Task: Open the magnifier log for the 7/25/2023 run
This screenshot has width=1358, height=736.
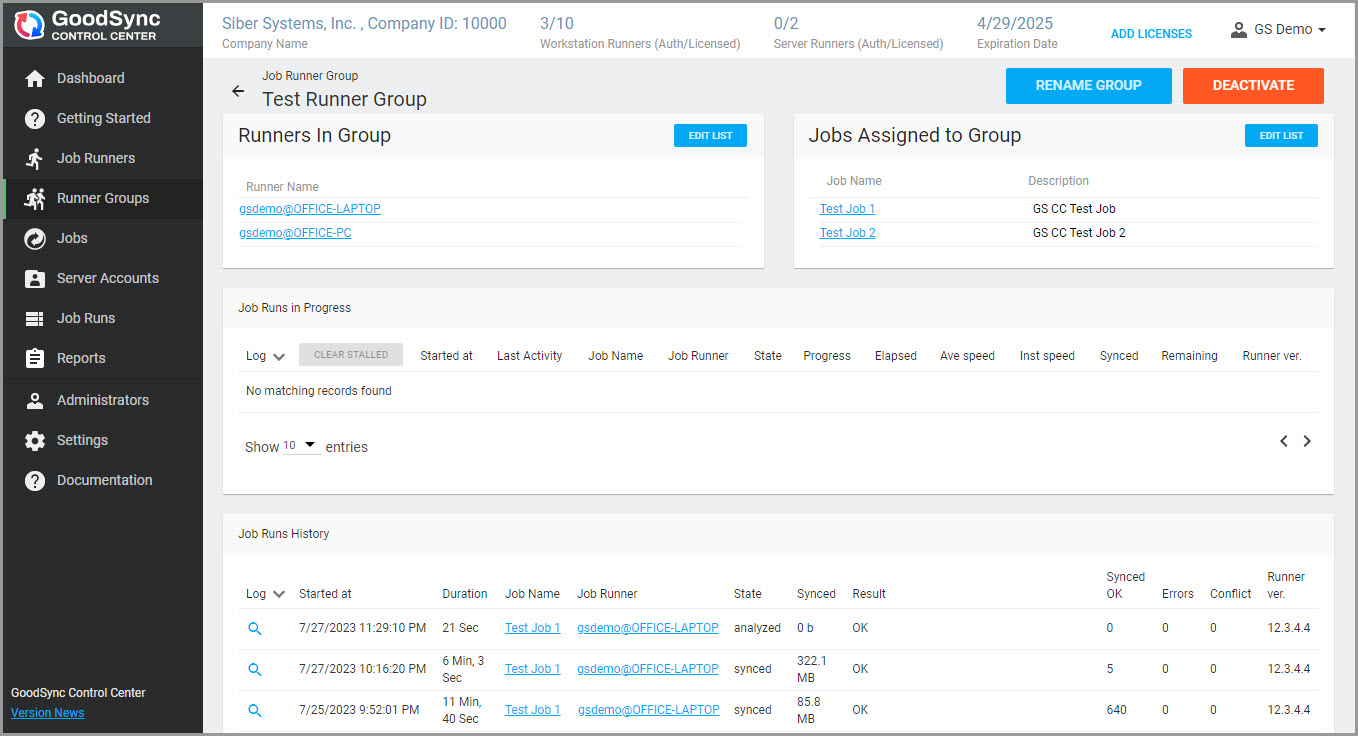Action: (255, 710)
